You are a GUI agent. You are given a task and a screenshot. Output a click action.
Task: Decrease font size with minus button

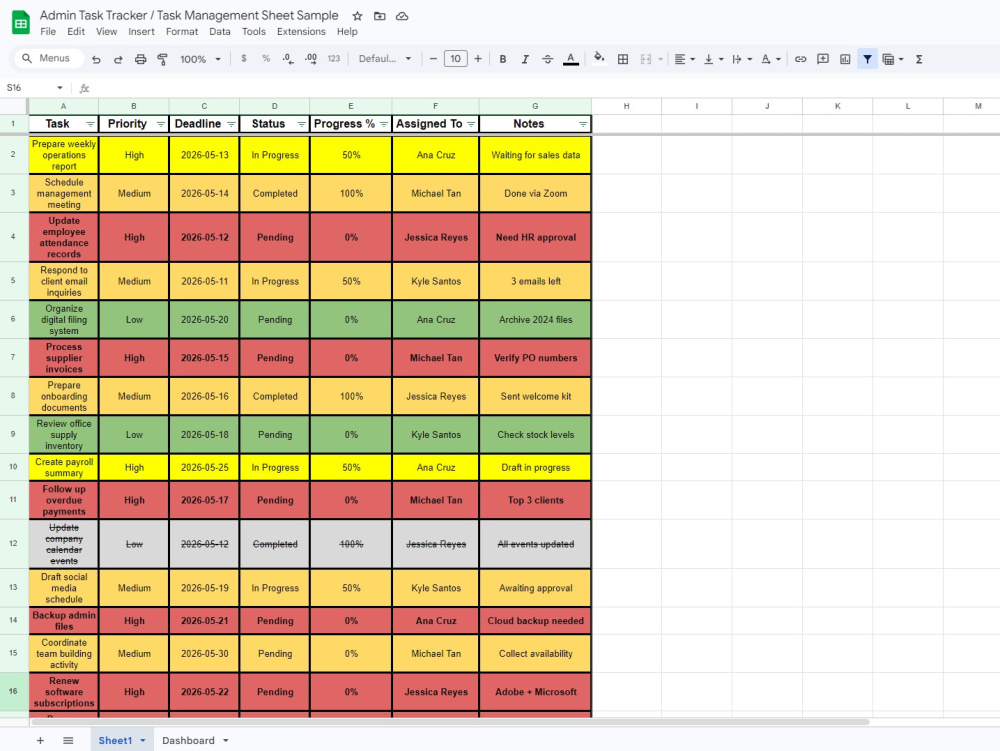[x=433, y=59]
